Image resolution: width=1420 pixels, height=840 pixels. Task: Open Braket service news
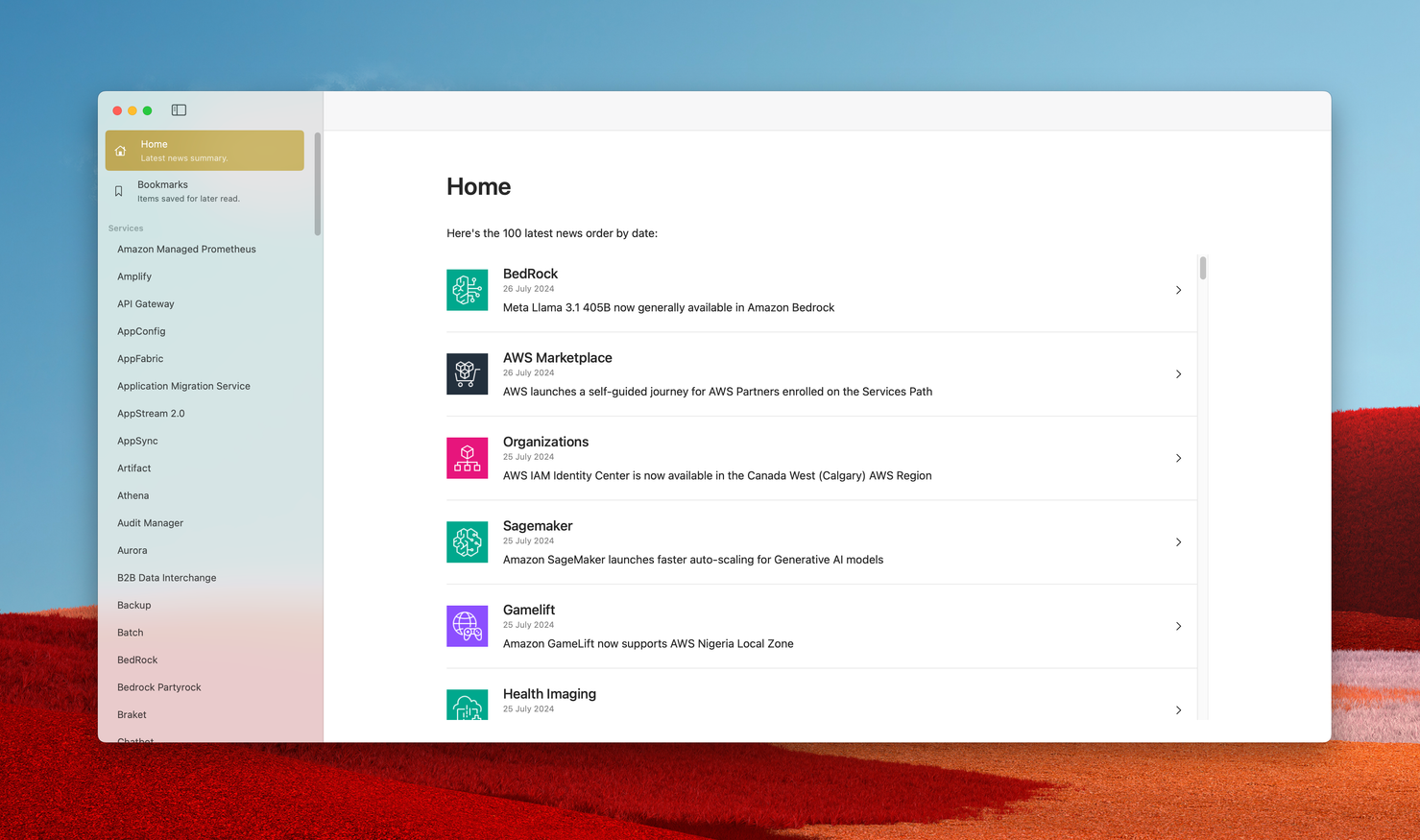132,714
